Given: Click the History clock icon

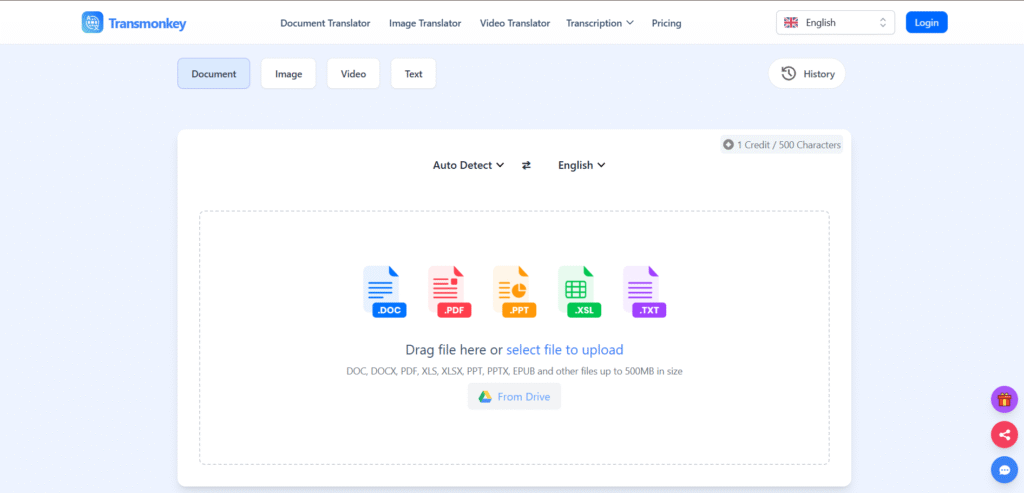Looking at the screenshot, I should coord(789,74).
